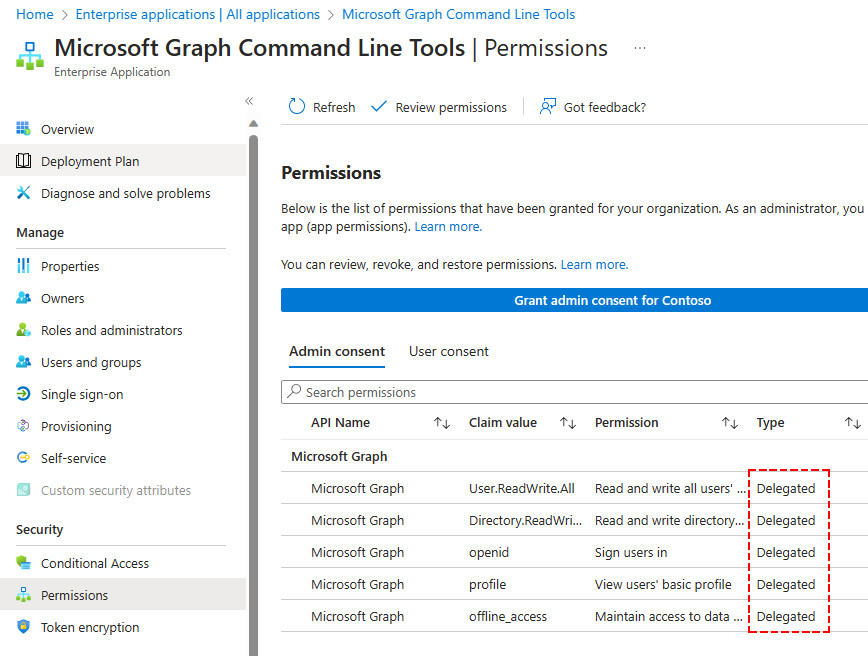868x656 pixels.
Task: Click the sidebar scroll up arrow
Action: tap(254, 123)
